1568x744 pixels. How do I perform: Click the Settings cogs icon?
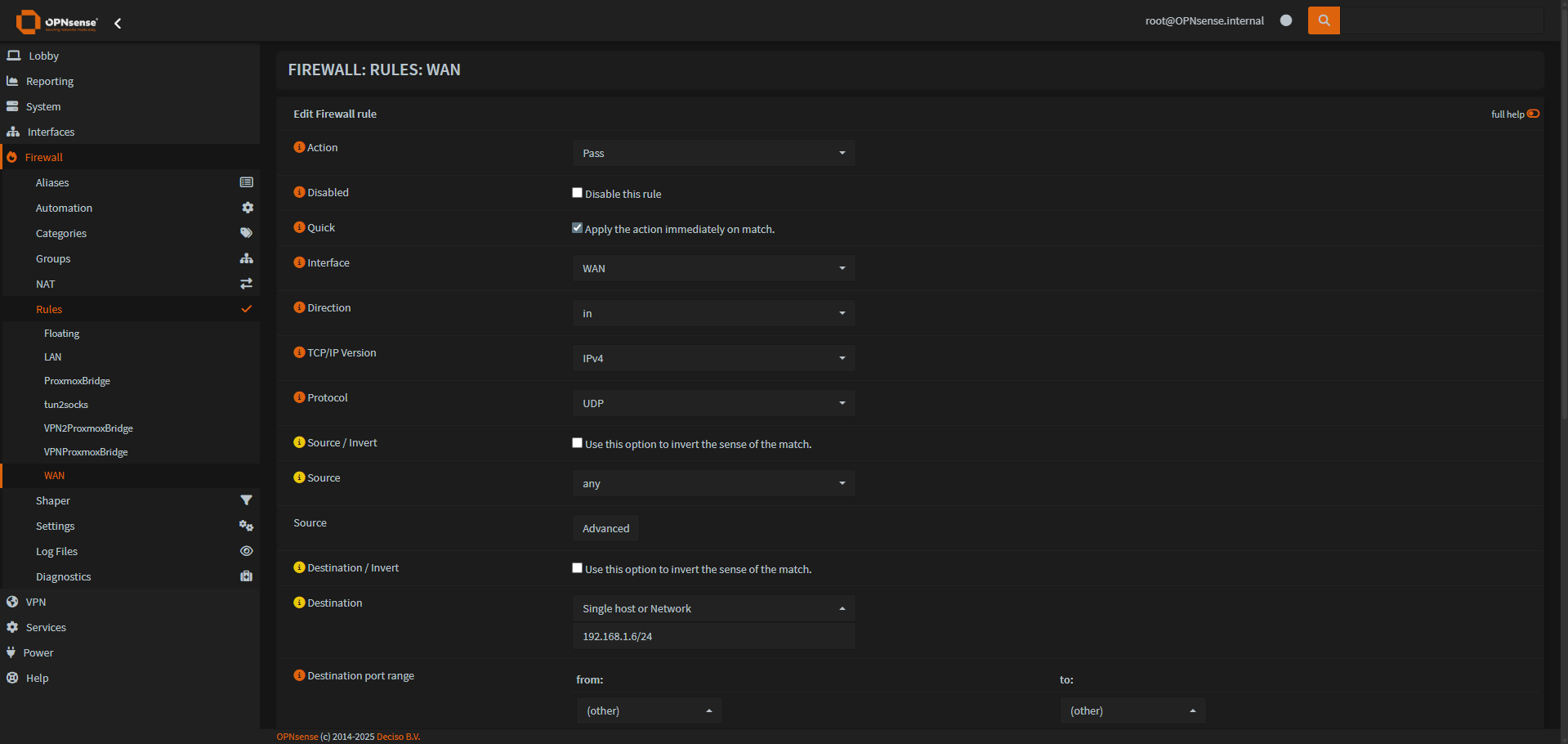coord(246,526)
